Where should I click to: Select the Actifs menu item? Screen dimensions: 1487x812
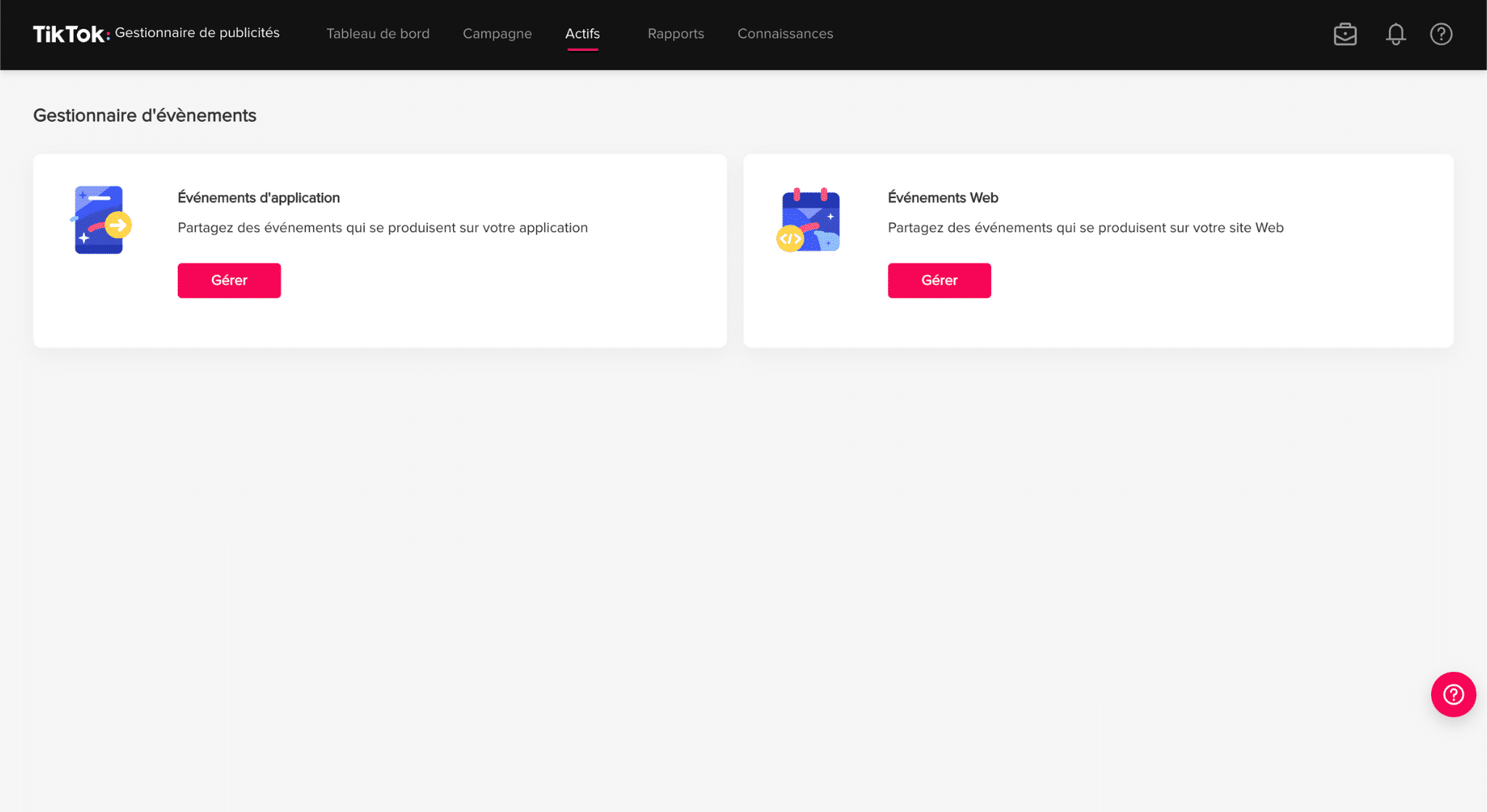click(x=582, y=33)
